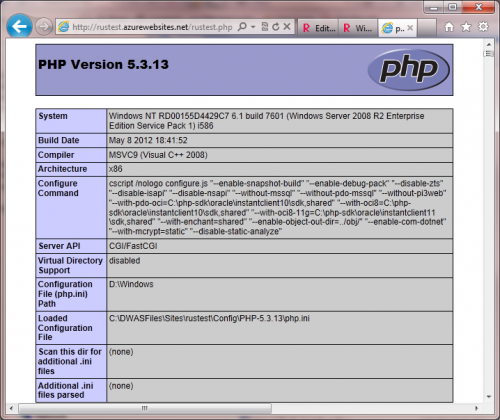The height and width of the screenshot is (420, 500).
Task: Click the up arrow of the vertical scrollbar
Action: click(x=489, y=44)
